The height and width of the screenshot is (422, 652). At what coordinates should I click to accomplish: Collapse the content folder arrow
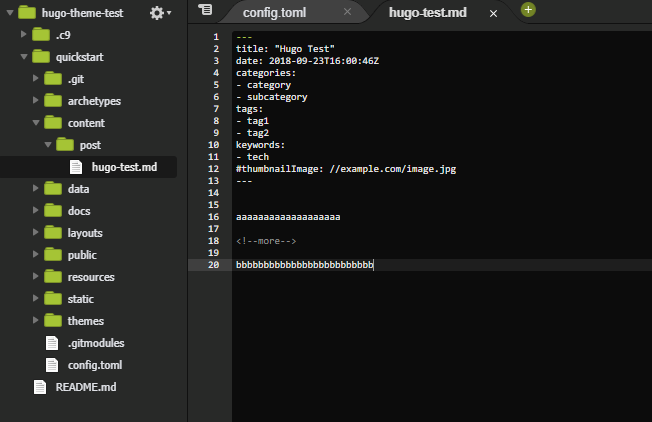click(36, 123)
